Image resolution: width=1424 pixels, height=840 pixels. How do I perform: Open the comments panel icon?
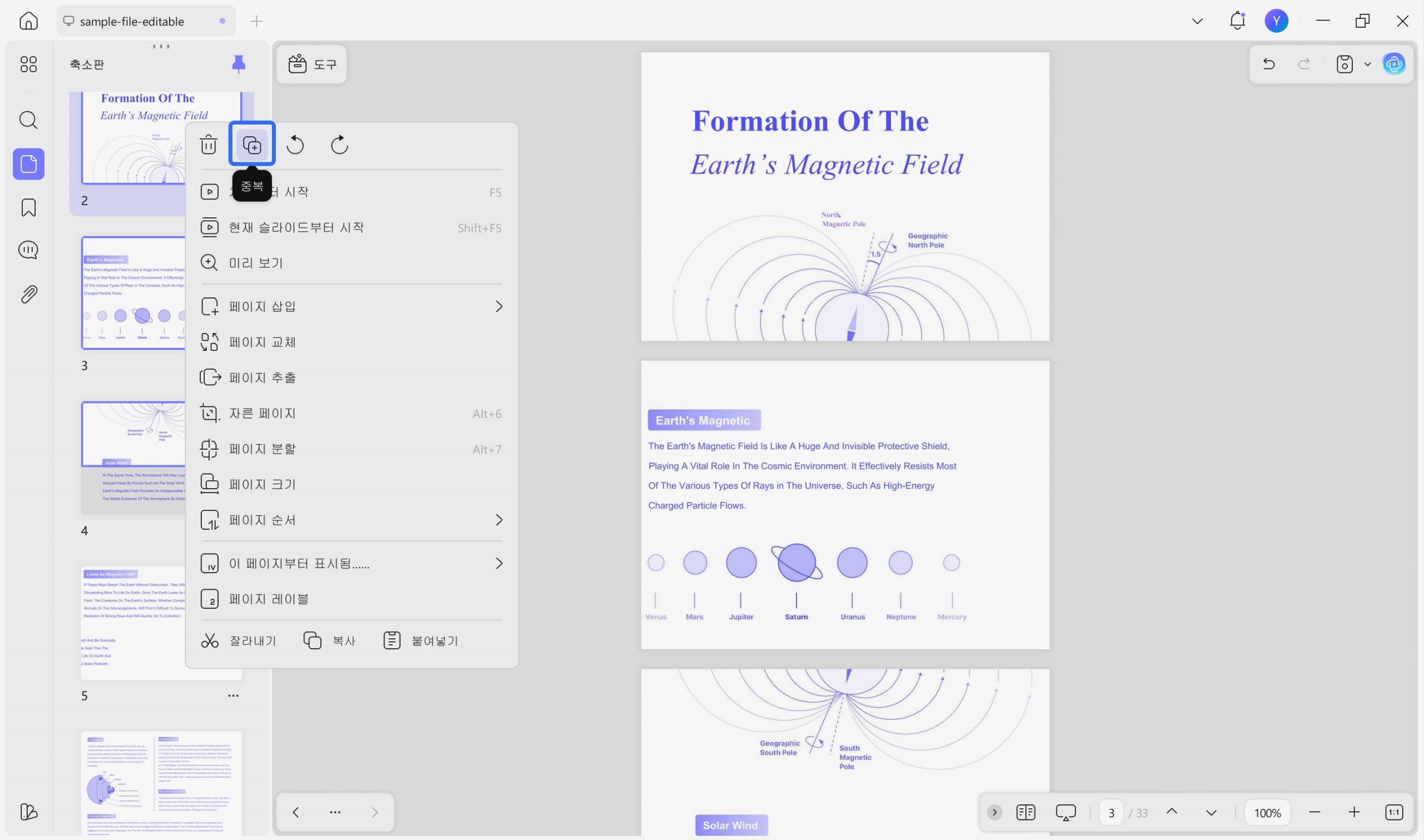(x=28, y=250)
